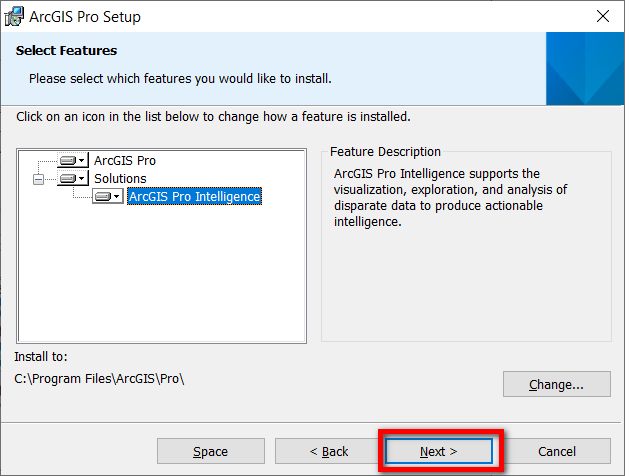Open ArcGIS Pro Intelligence install-state drive icon
The width and height of the screenshot is (625, 476).
point(103,196)
